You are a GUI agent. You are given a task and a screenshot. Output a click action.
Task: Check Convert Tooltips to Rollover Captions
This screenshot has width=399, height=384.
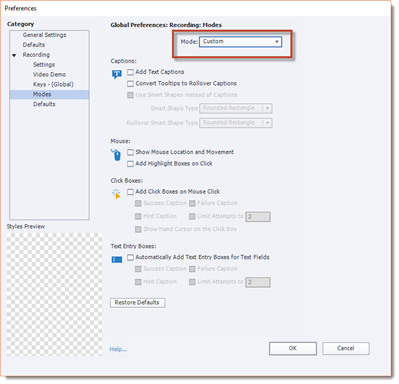(130, 83)
